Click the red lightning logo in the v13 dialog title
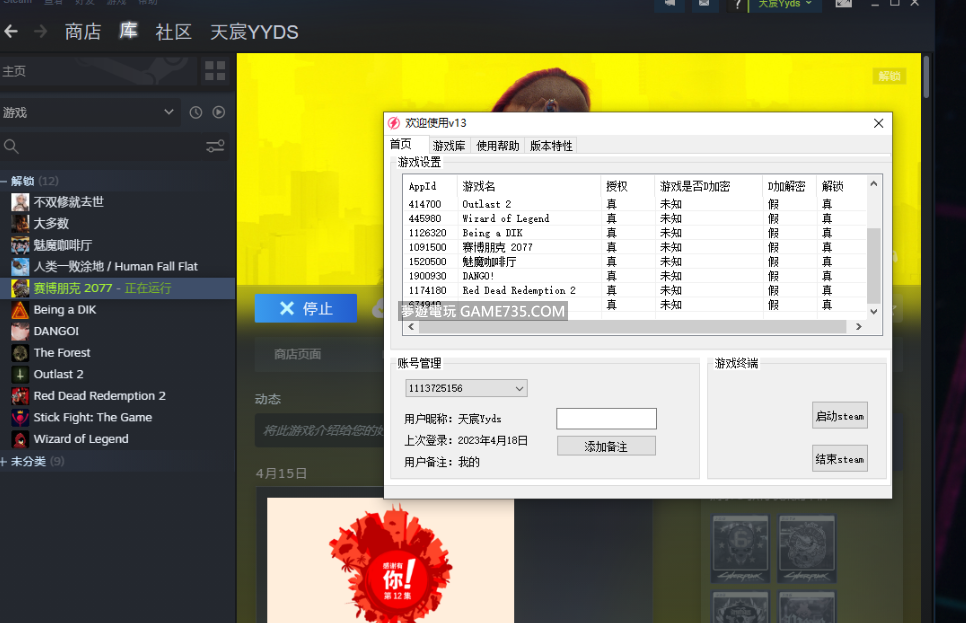Viewport: 966px width, 623px height. tap(394, 123)
